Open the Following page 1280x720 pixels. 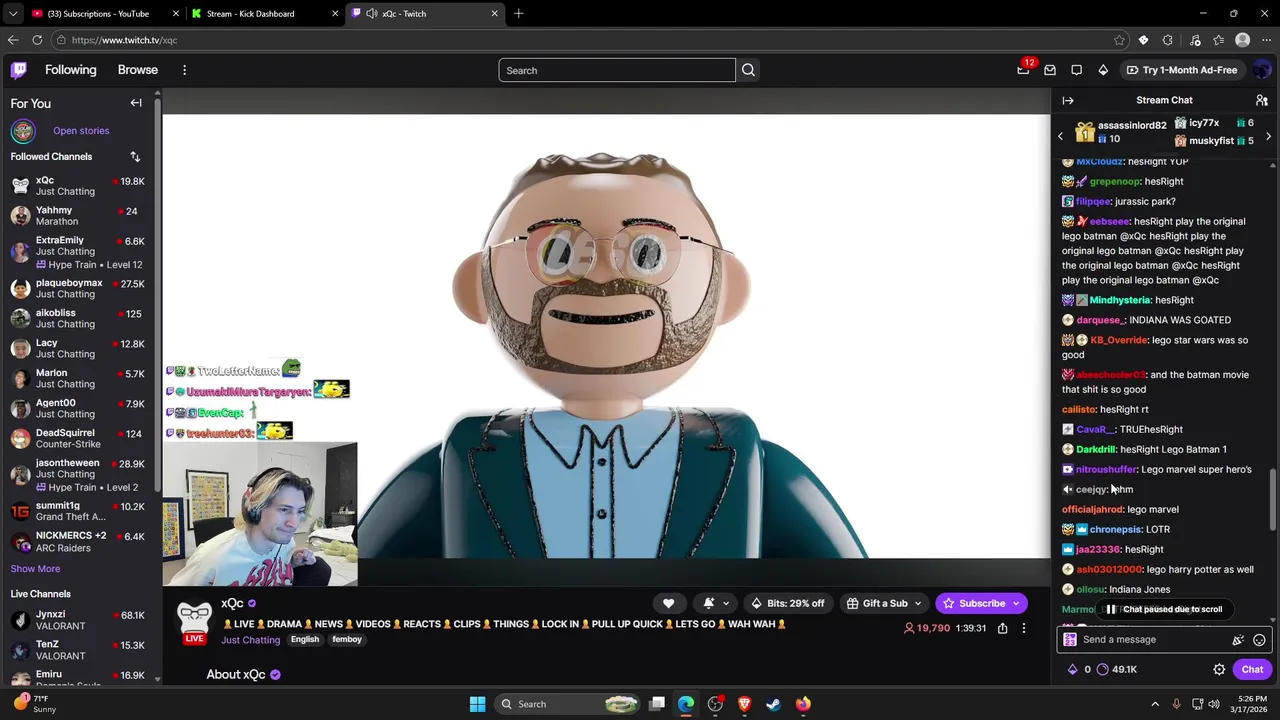click(x=71, y=70)
